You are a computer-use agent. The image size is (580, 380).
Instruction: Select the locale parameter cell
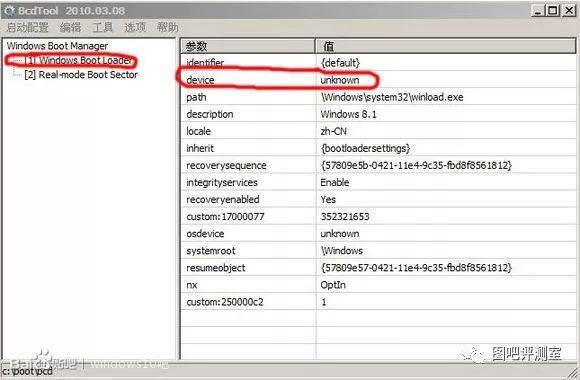click(249, 131)
